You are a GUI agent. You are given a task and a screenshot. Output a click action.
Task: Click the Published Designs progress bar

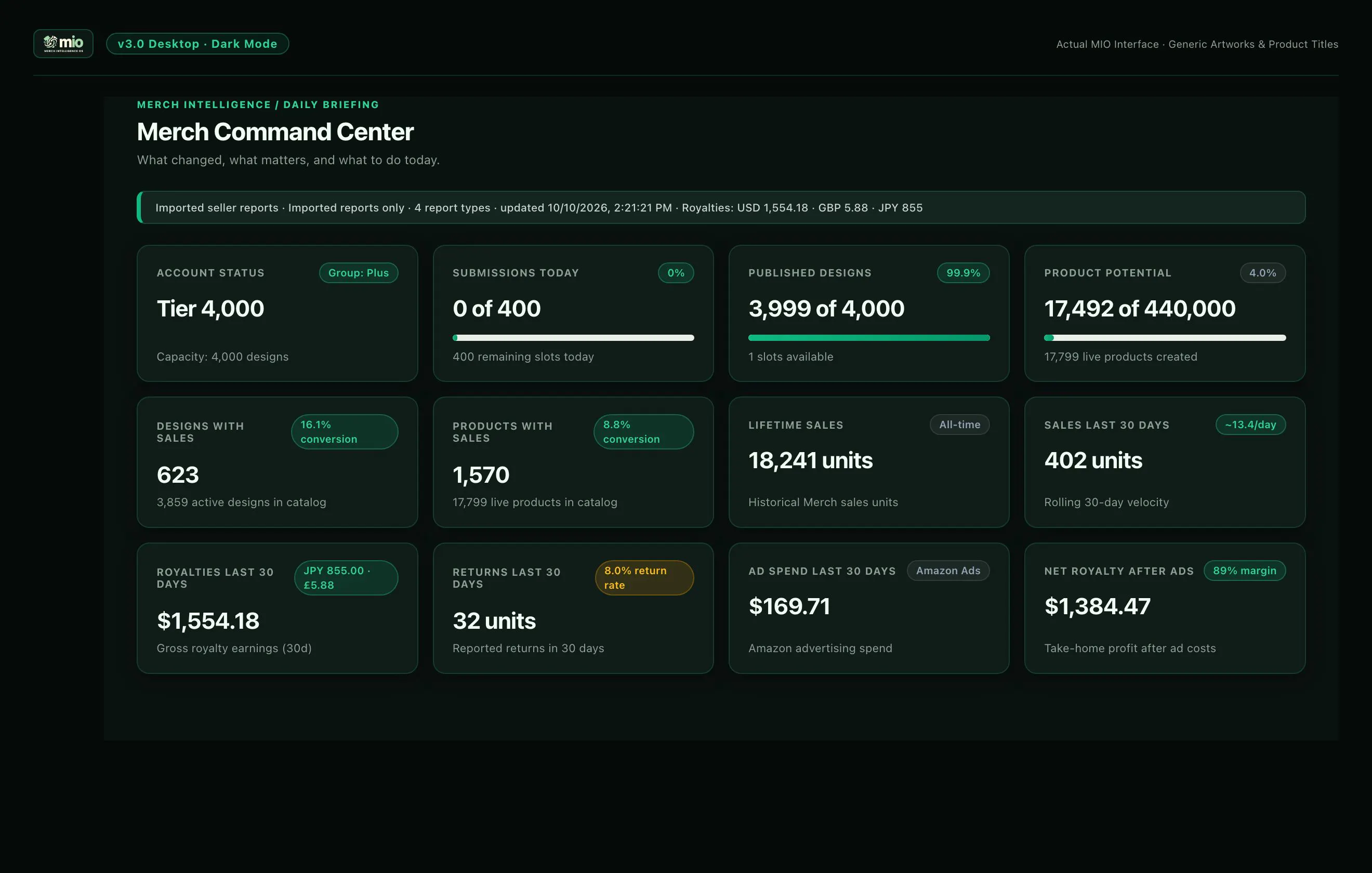[869, 338]
